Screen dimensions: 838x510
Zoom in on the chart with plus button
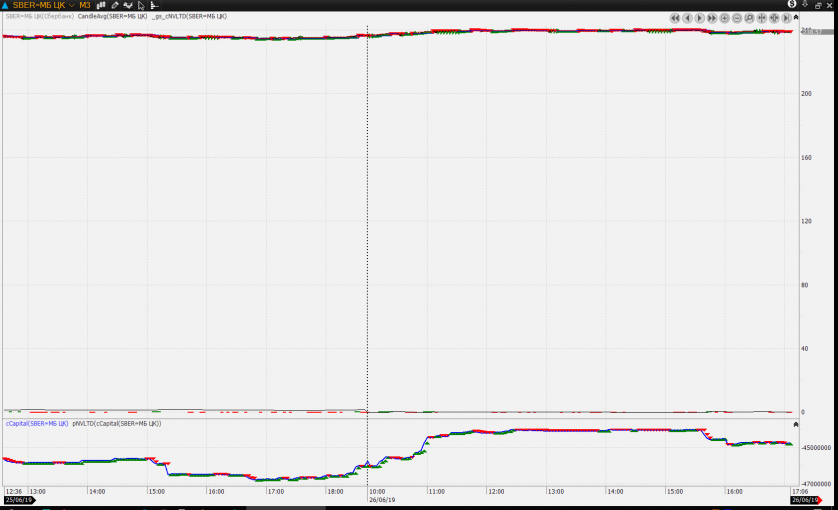pyautogui.click(x=724, y=18)
